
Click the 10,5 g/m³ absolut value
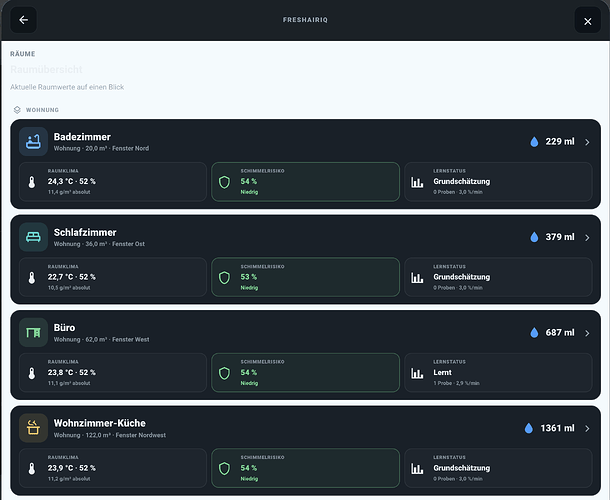(69, 288)
